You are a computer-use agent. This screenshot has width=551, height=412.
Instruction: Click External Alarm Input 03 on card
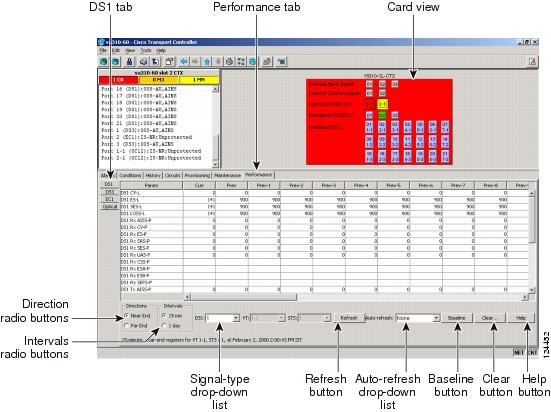[x=395, y=84]
